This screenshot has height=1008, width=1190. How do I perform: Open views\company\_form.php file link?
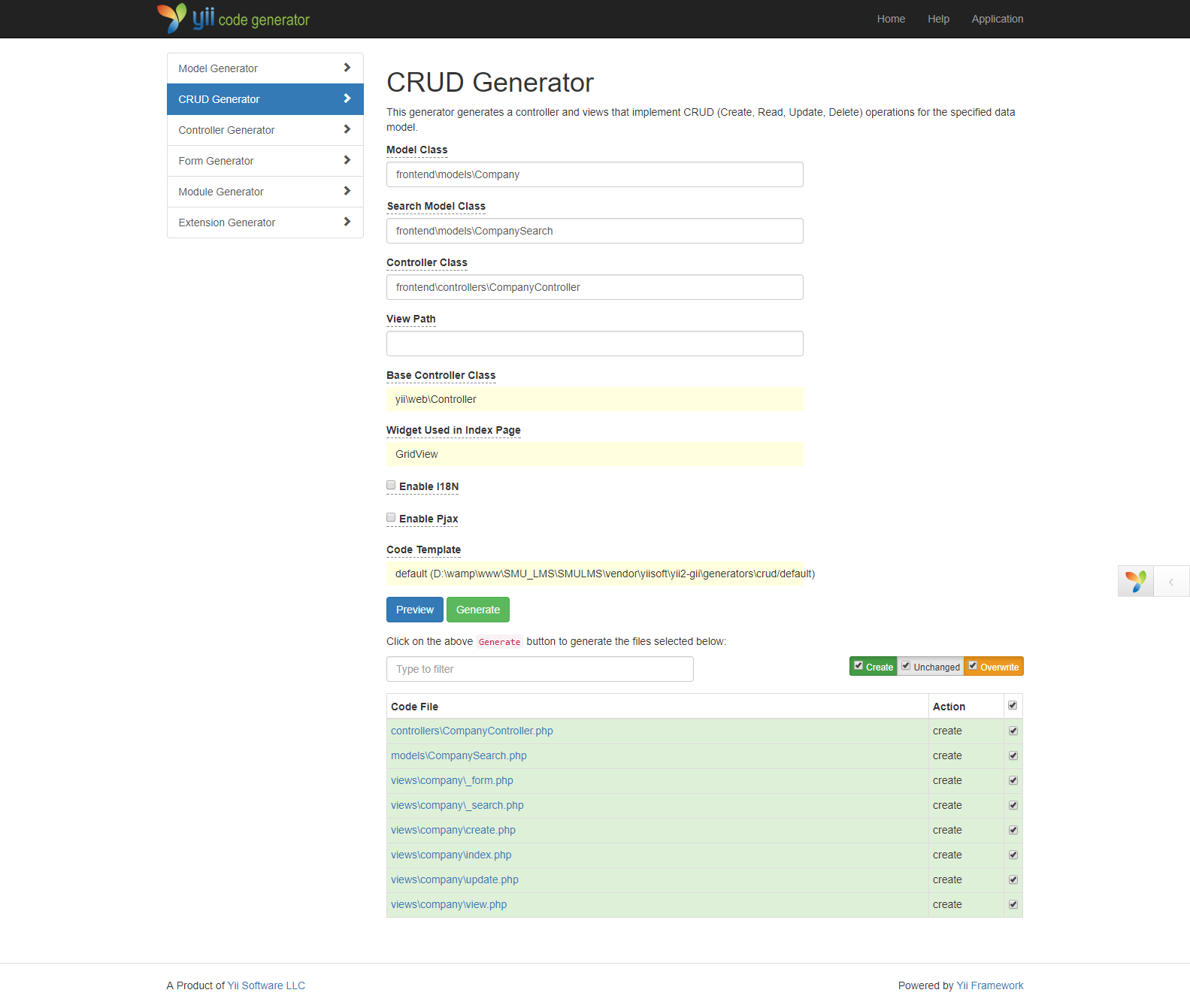tap(452, 780)
